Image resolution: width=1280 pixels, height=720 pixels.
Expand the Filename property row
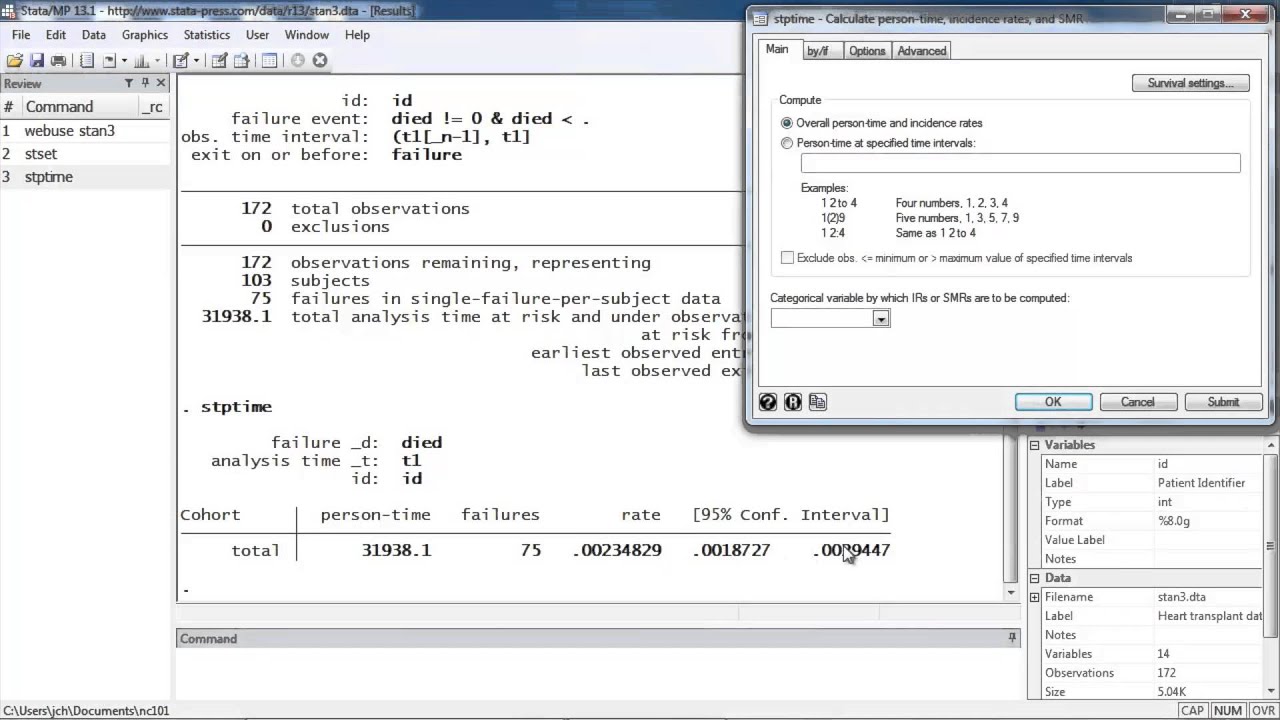(1035, 597)
